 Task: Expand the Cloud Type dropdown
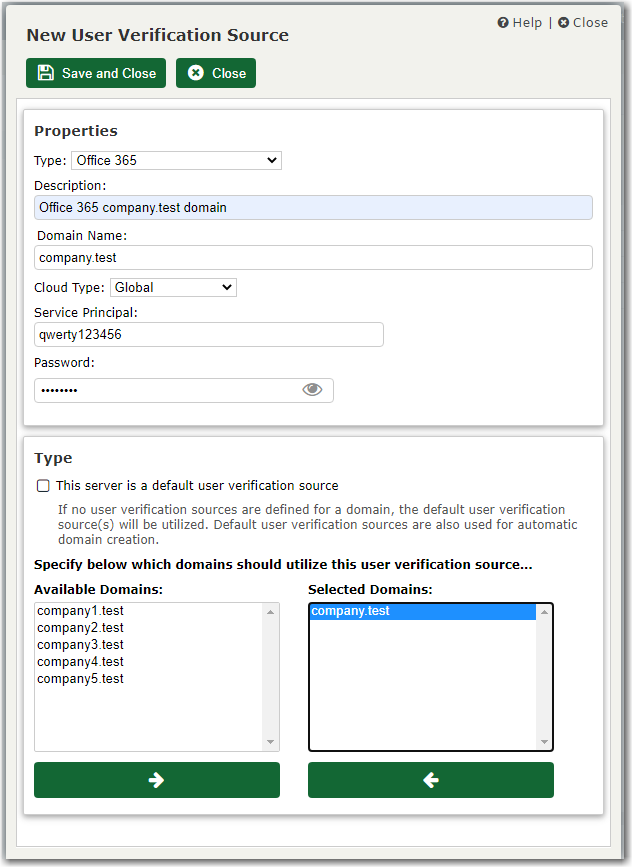pos(173,288)
